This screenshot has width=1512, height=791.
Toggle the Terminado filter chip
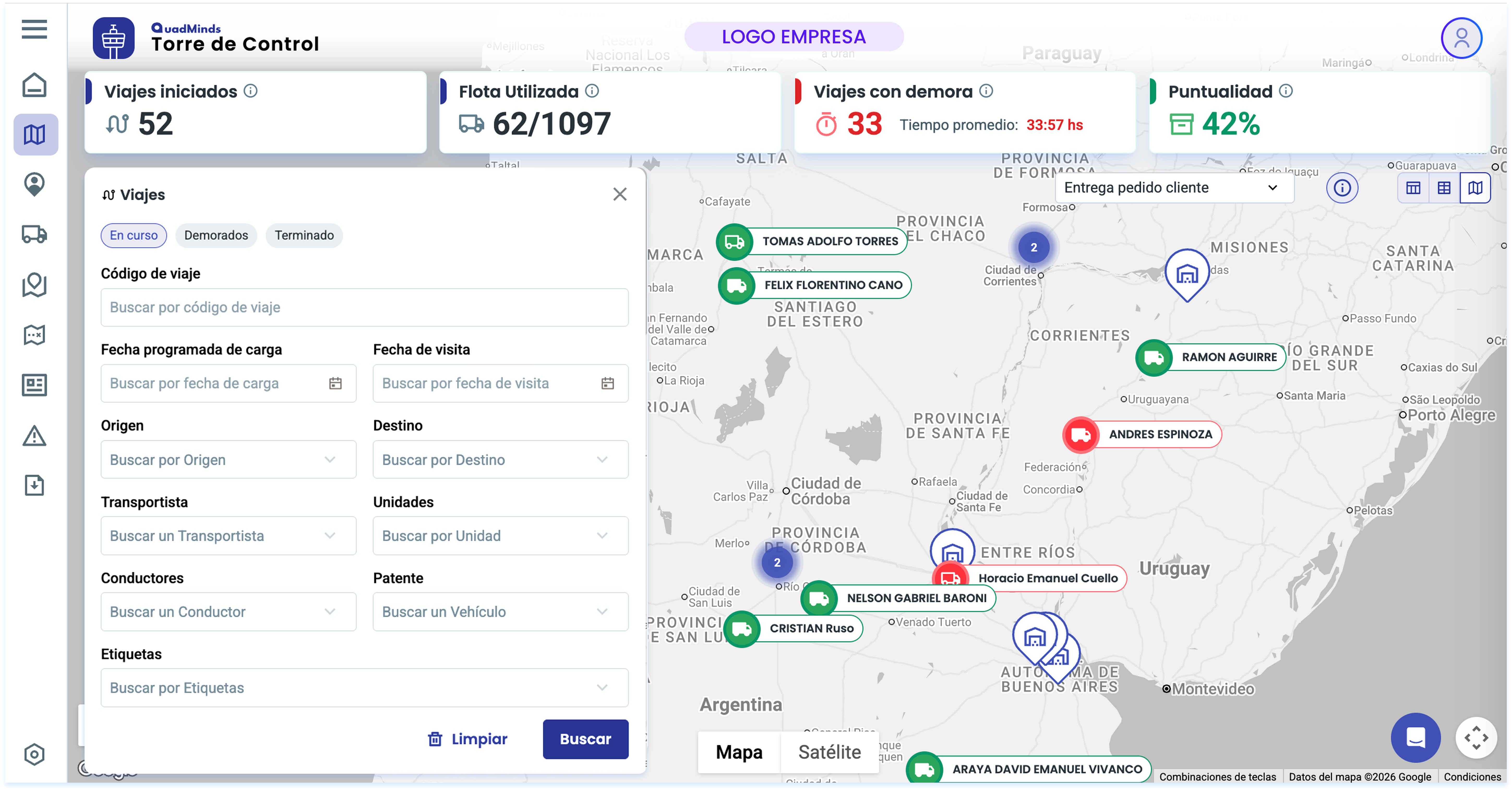pyautogui.click(x=304, y=235)
